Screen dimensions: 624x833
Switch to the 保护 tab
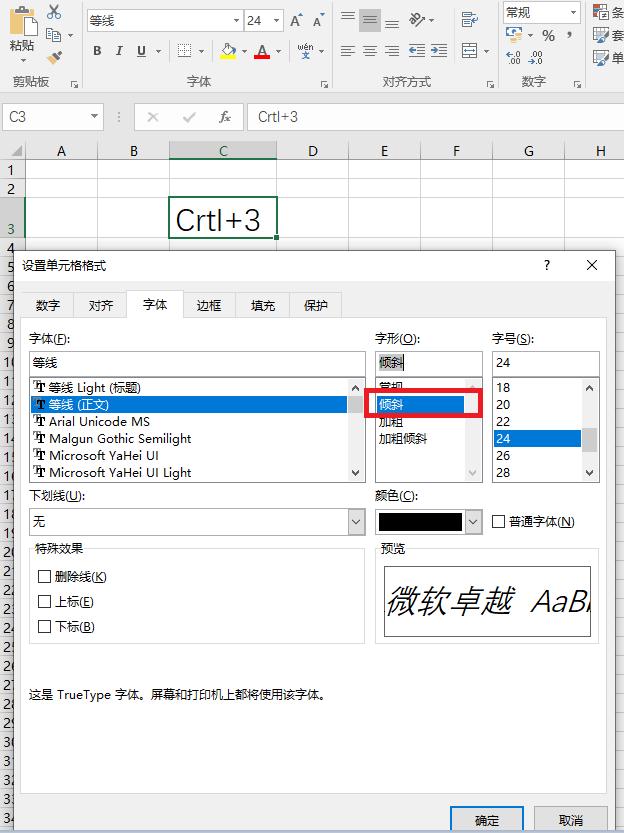315,305
